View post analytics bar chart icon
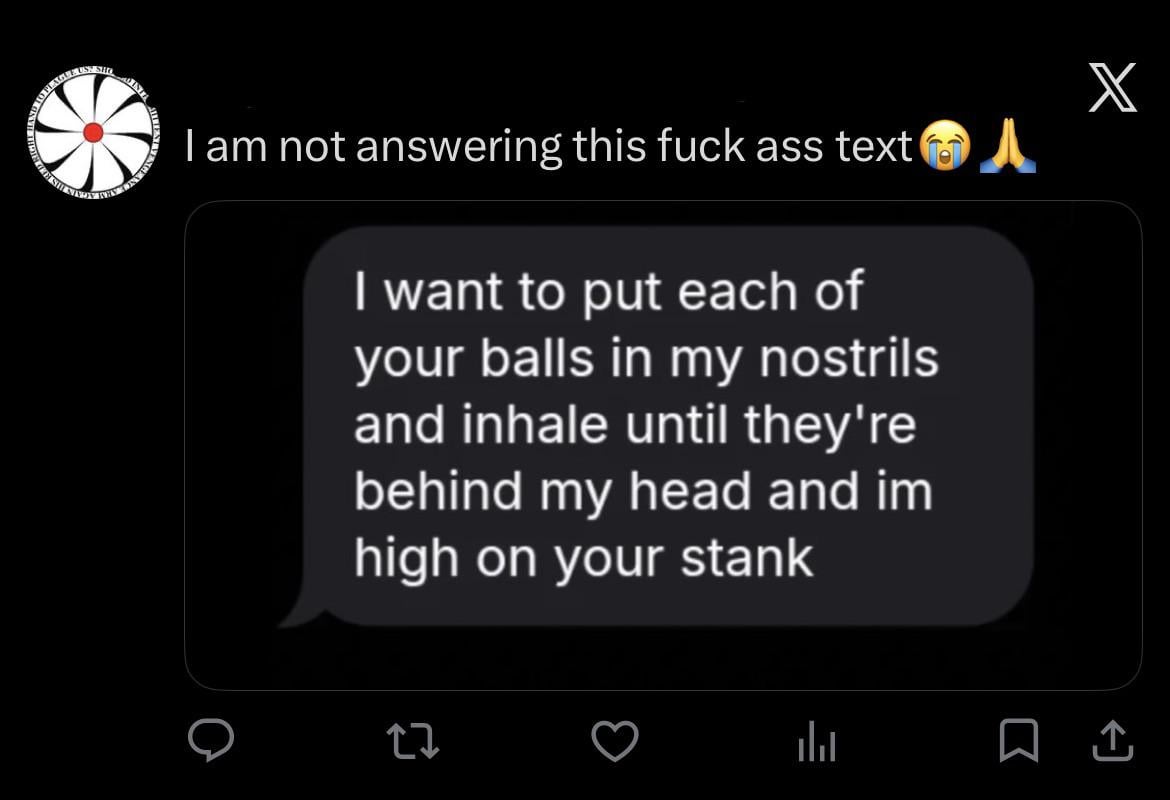The width and height of the screenshot is (1170, 800). tap(817, 743)
